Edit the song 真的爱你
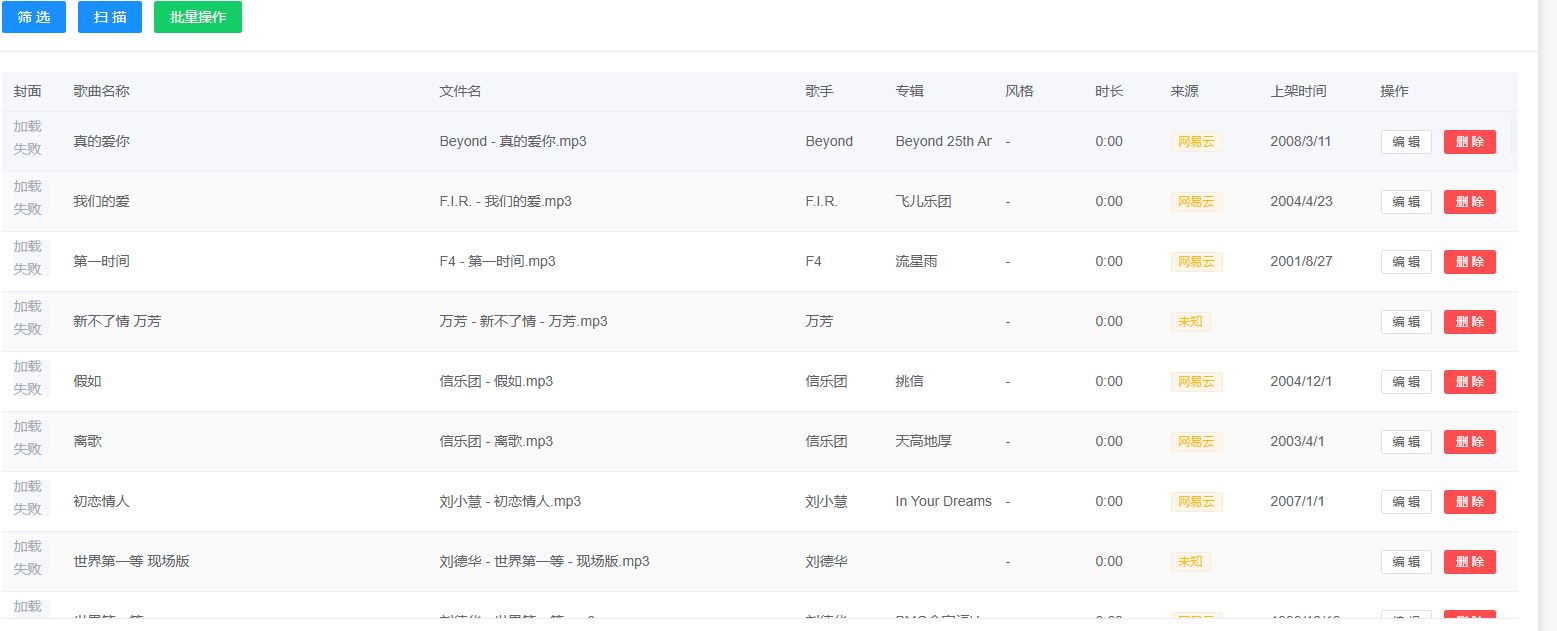Screen dimensions: 1557x631 pos(1406,142)
